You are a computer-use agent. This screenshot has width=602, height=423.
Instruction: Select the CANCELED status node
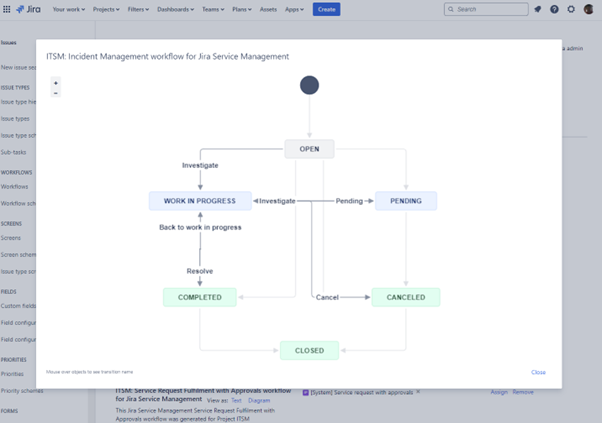click(x=406, y=297)
